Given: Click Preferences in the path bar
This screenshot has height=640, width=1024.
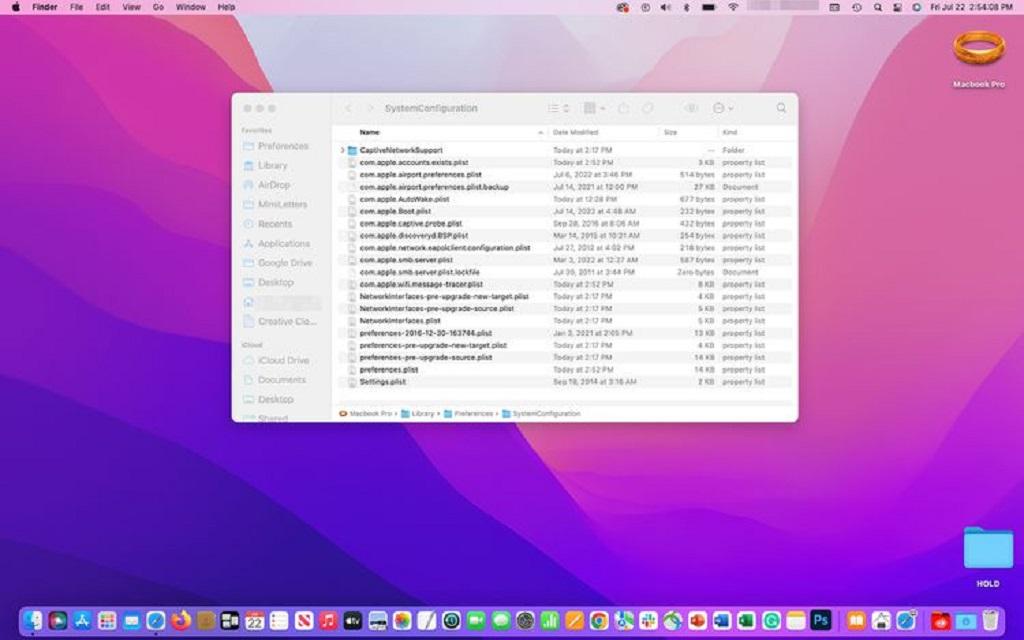Looking at the screenshot, I should [468, 414].
